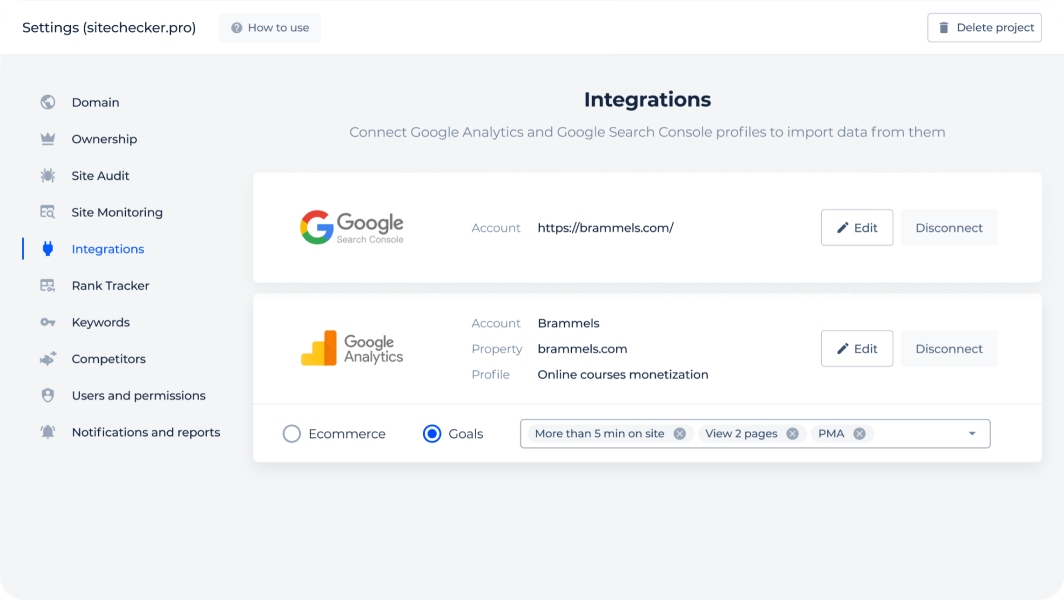Click the Google Analytics logo
1064x600 pixels.
[x=352, y=348]
